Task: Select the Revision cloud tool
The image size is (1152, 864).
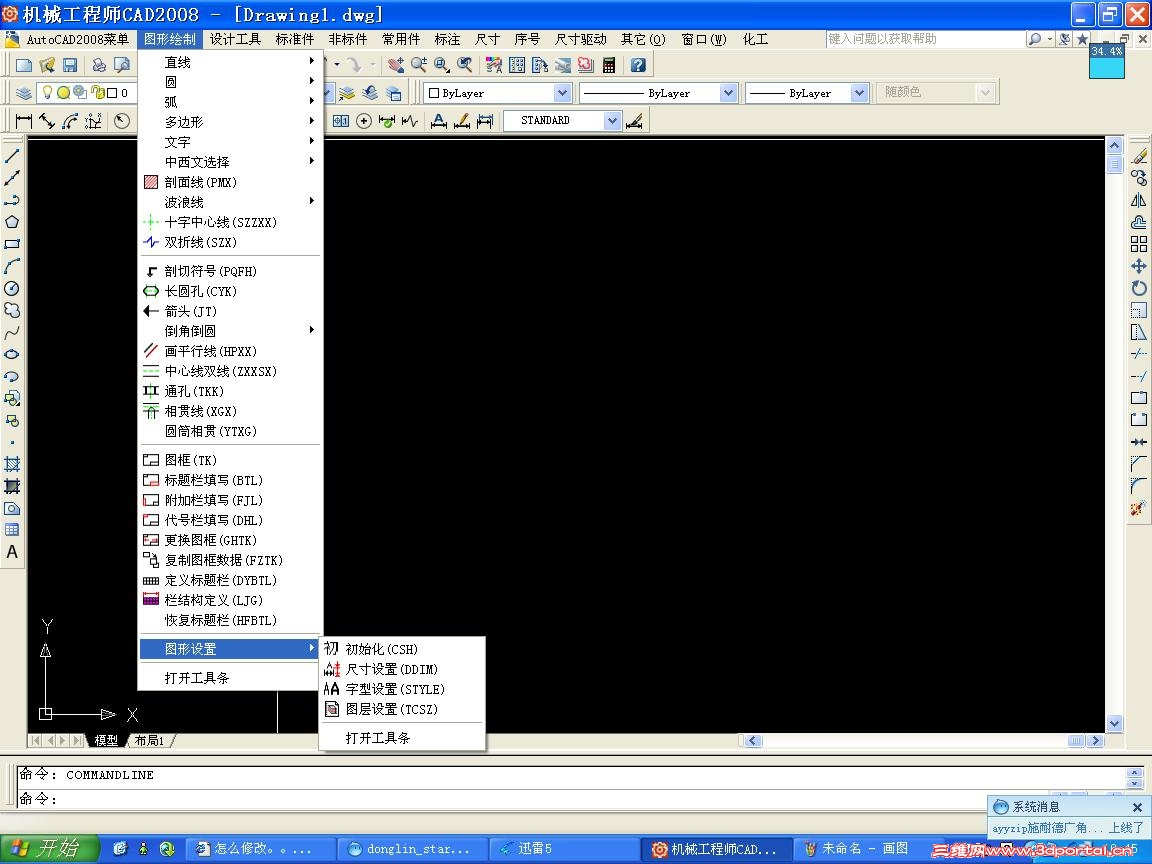Action: pyautogui.click(x=12, y=310)
